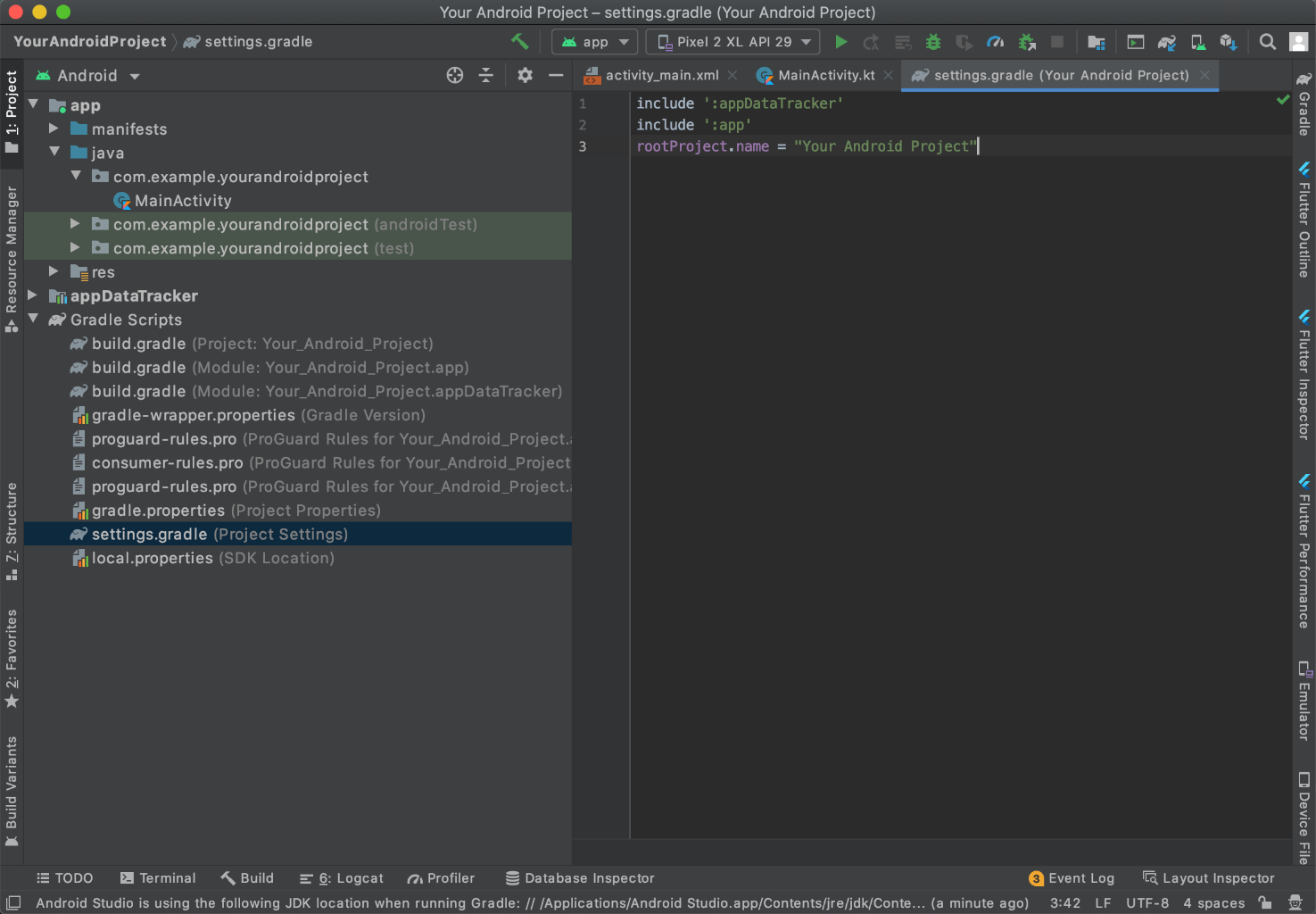This screenshot has width=1316, height=914.
Task: Click the LF line separator status entry
Action: [1103, 902]
